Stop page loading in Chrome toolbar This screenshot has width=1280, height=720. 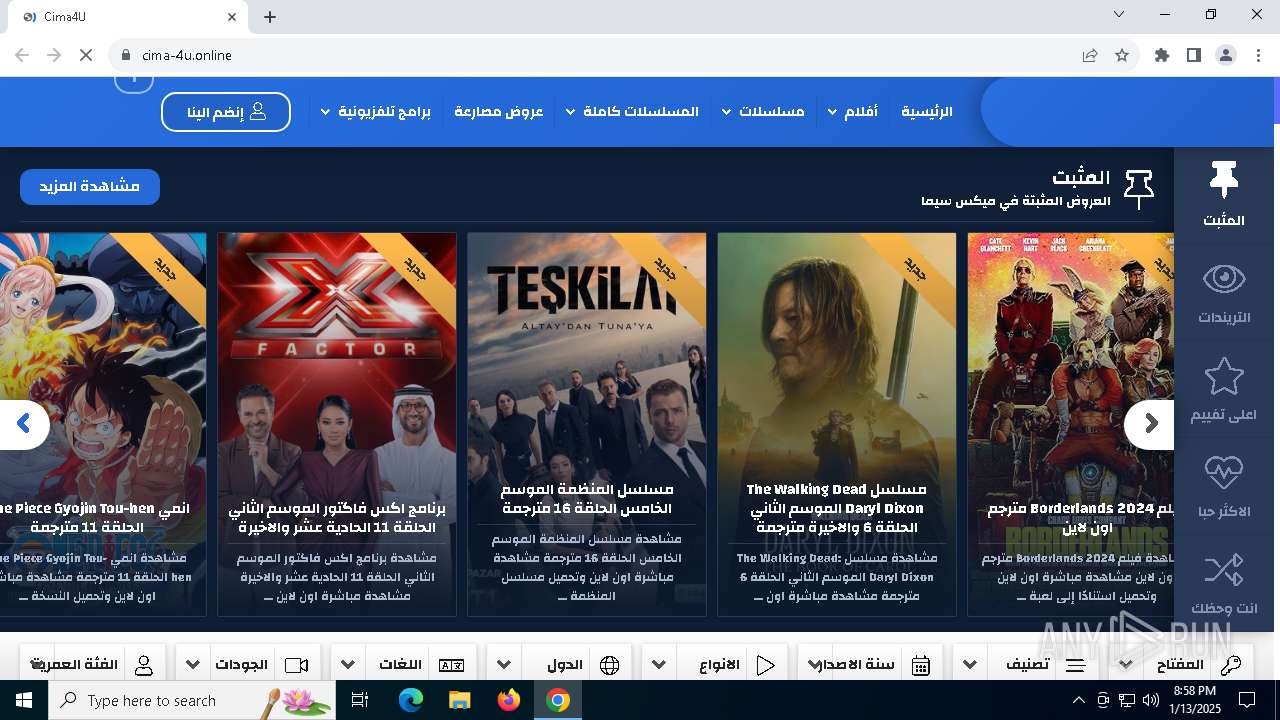[x=86, y=55]
